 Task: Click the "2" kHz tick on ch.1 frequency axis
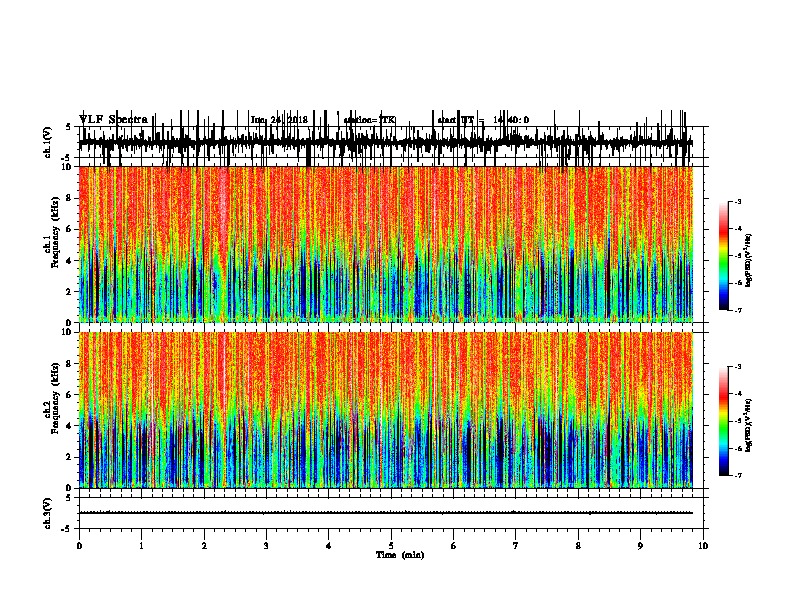[70, 292]
